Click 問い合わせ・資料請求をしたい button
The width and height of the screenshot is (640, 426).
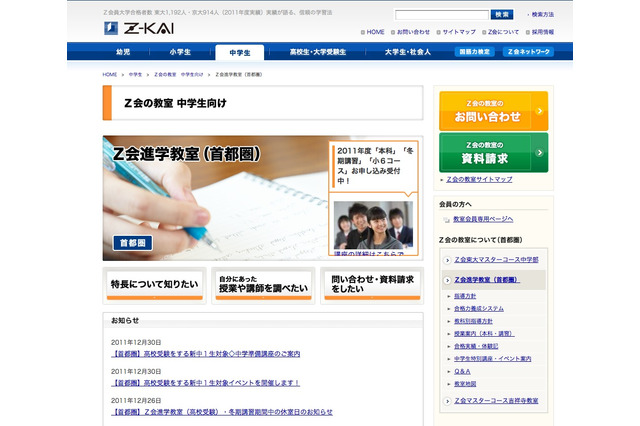(x=372, y=286)
